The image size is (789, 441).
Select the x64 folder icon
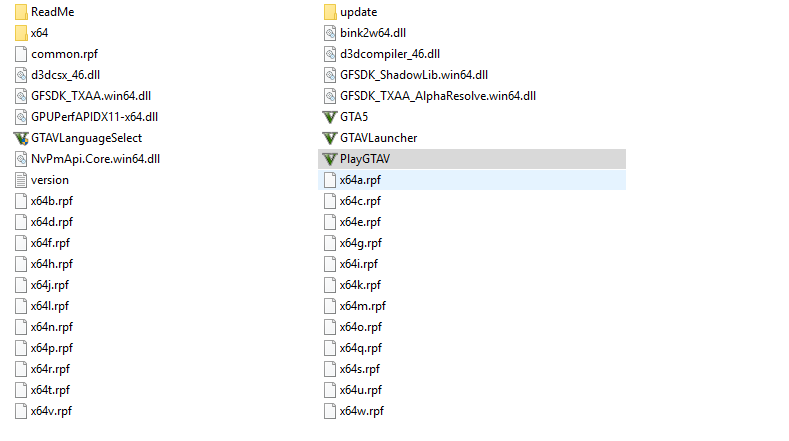21,33
